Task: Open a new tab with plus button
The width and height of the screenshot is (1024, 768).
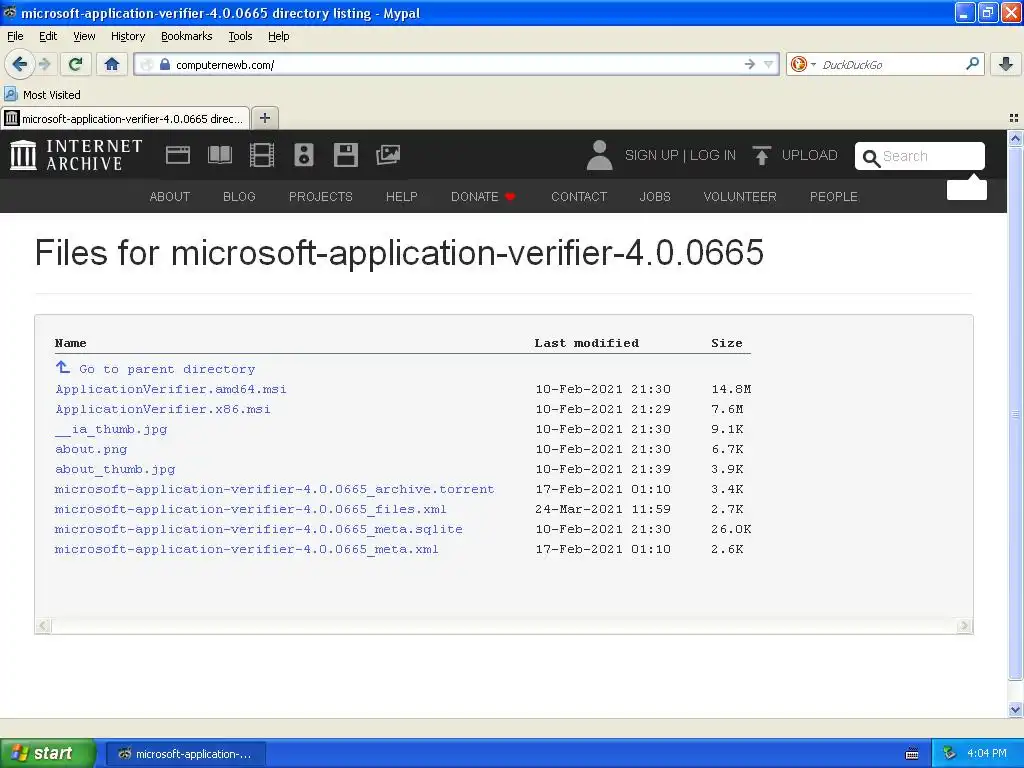Action: [264, 118]
